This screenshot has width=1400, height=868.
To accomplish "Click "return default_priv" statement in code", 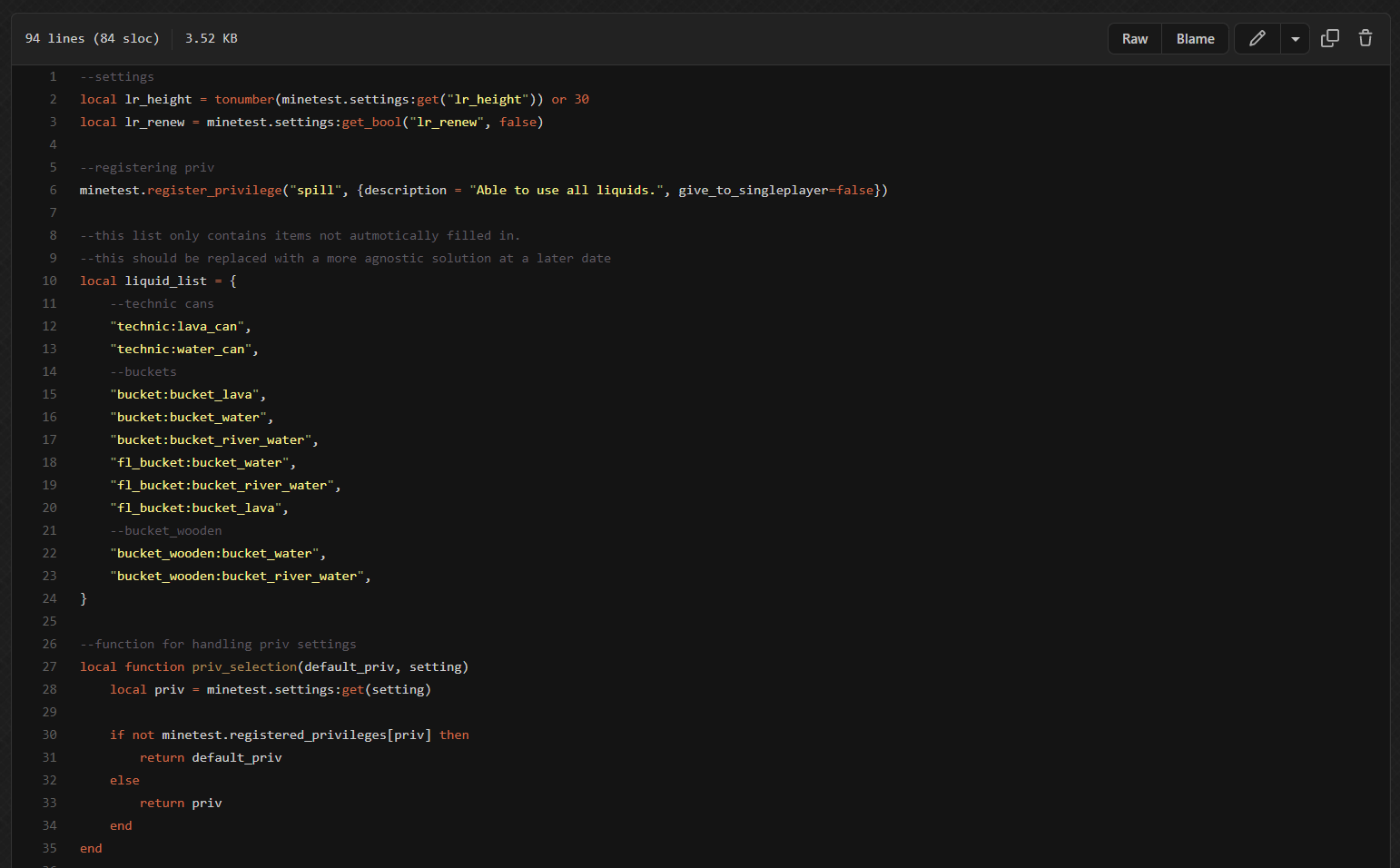I will point(211,758).
